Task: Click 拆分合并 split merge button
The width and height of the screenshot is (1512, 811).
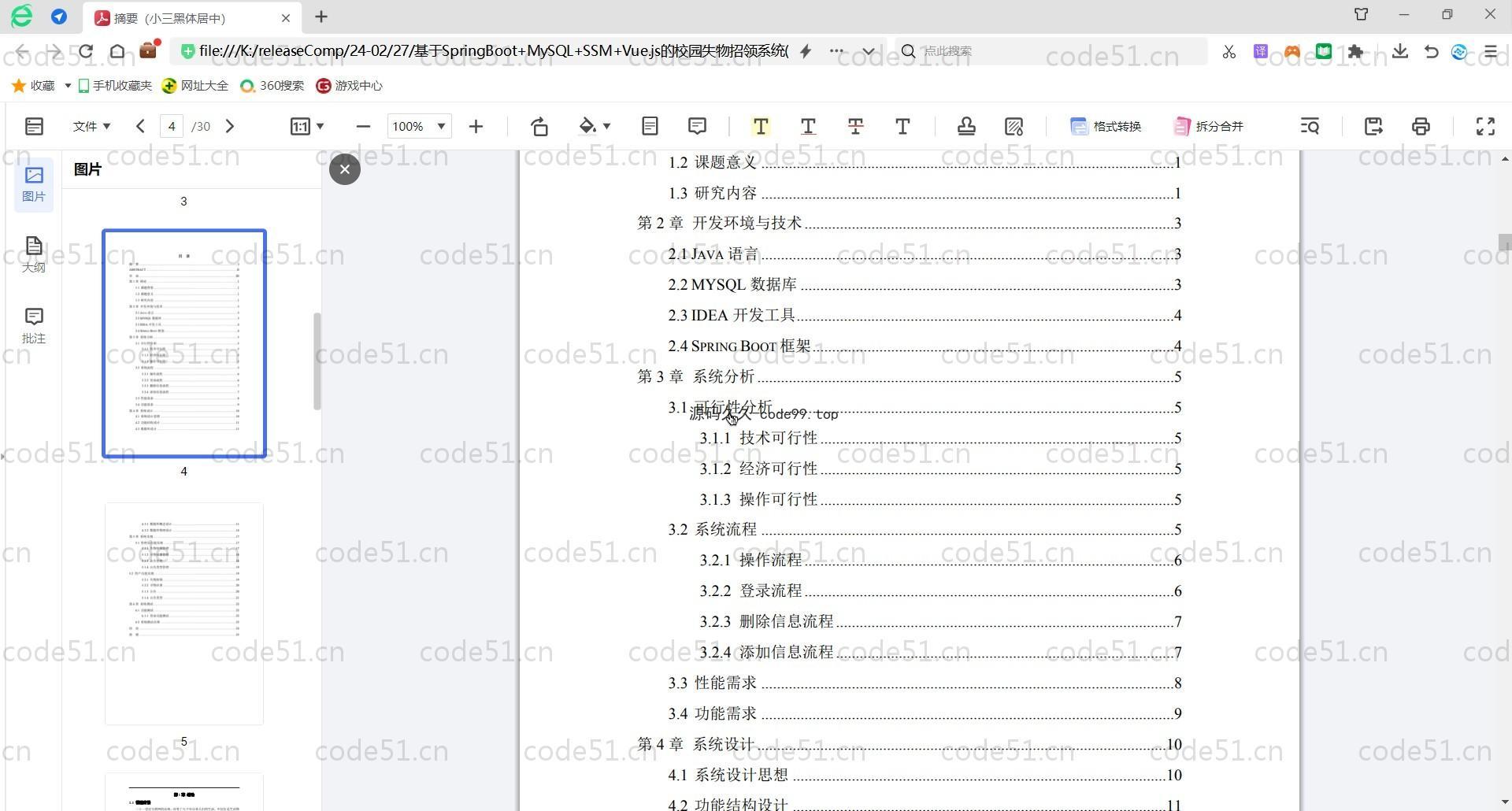Action: (1208, 126)
